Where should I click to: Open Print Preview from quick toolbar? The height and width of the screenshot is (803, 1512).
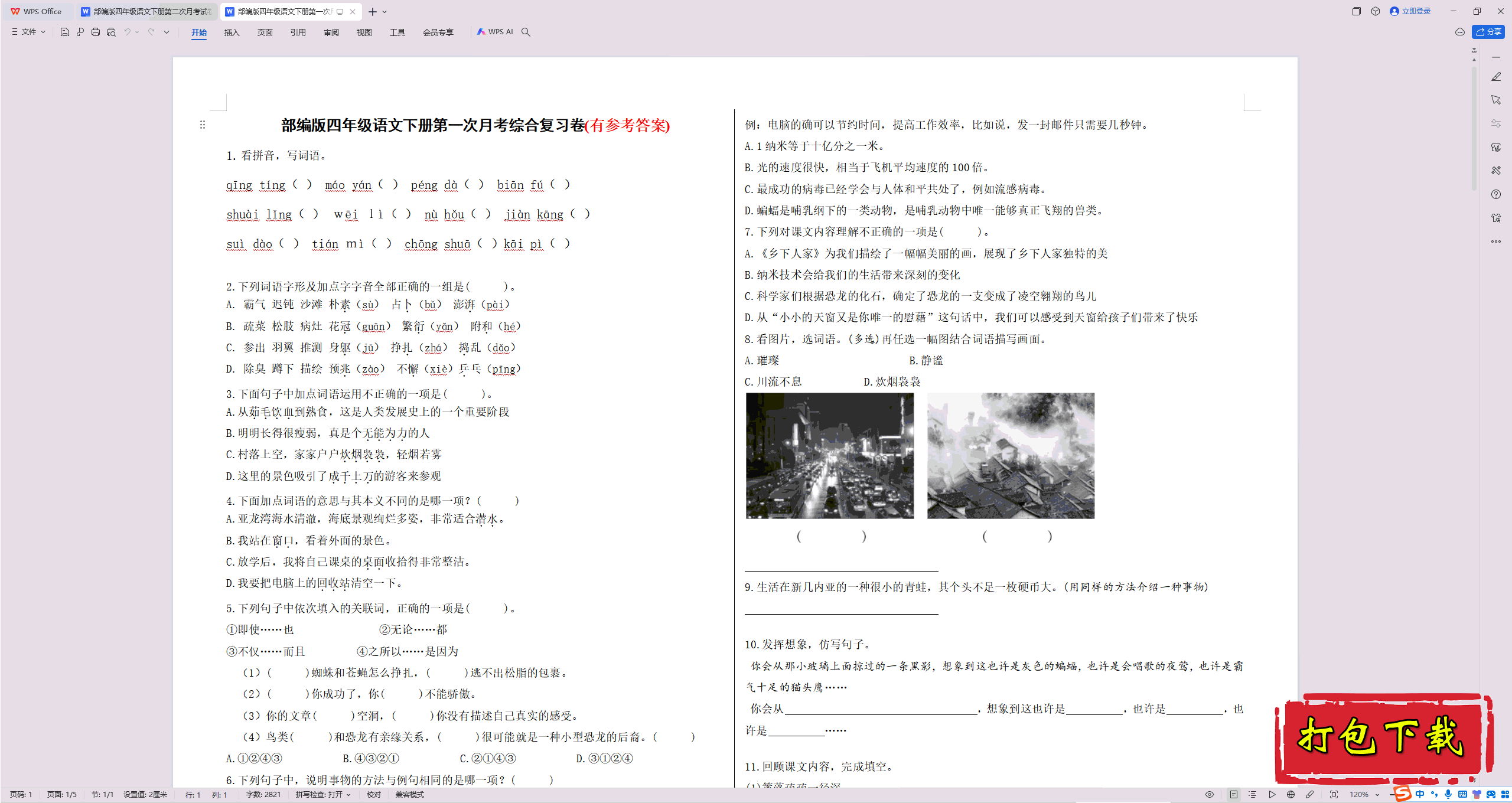tap(111, 32)
